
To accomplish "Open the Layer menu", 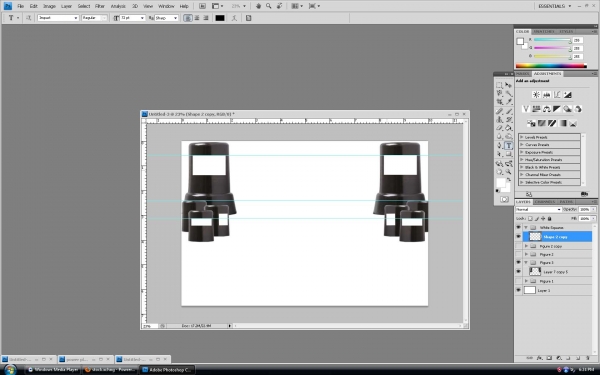I will click(x=67, y=6).
